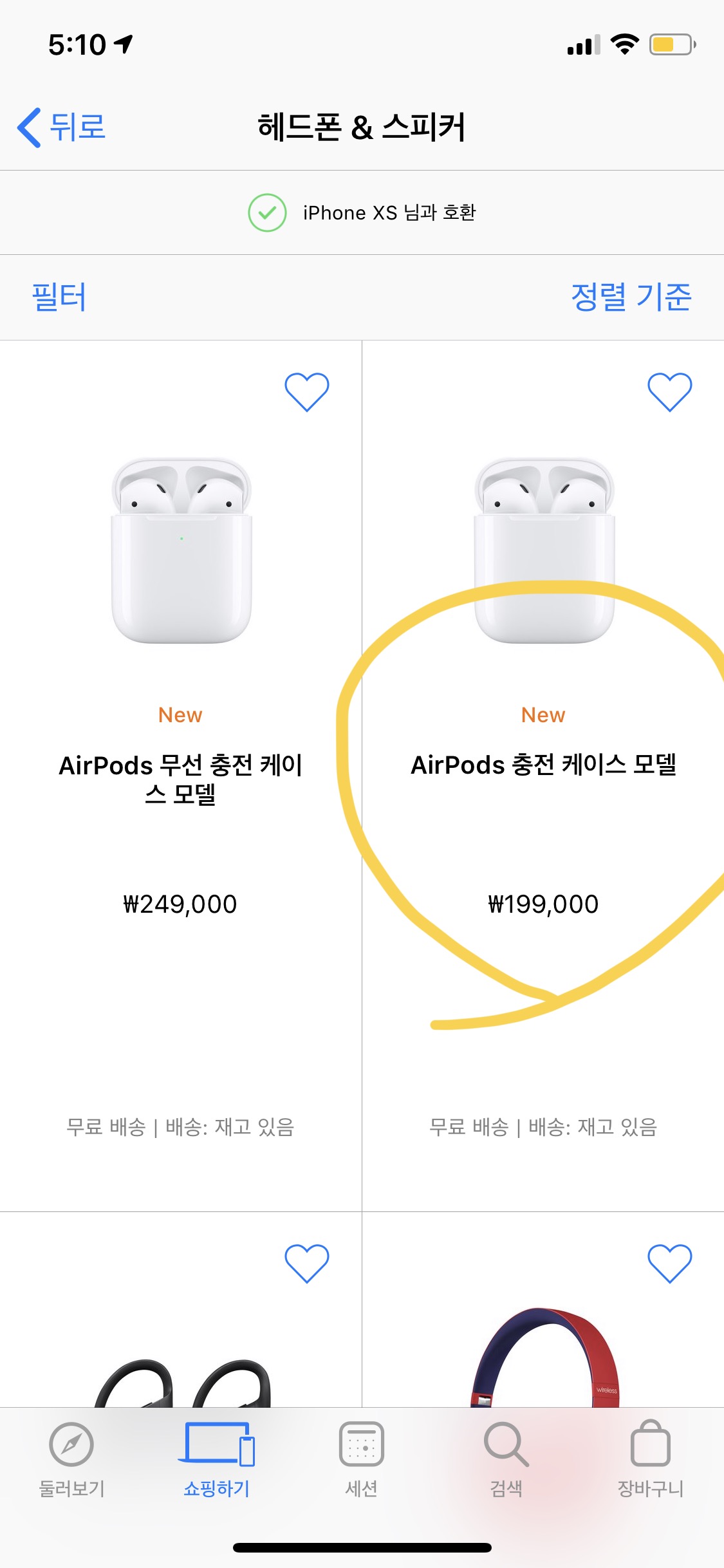Open AirPods 무선 충전 케이스 모델 product title
This screenshot has width=724, height=1568.
[x=181, y=779]
